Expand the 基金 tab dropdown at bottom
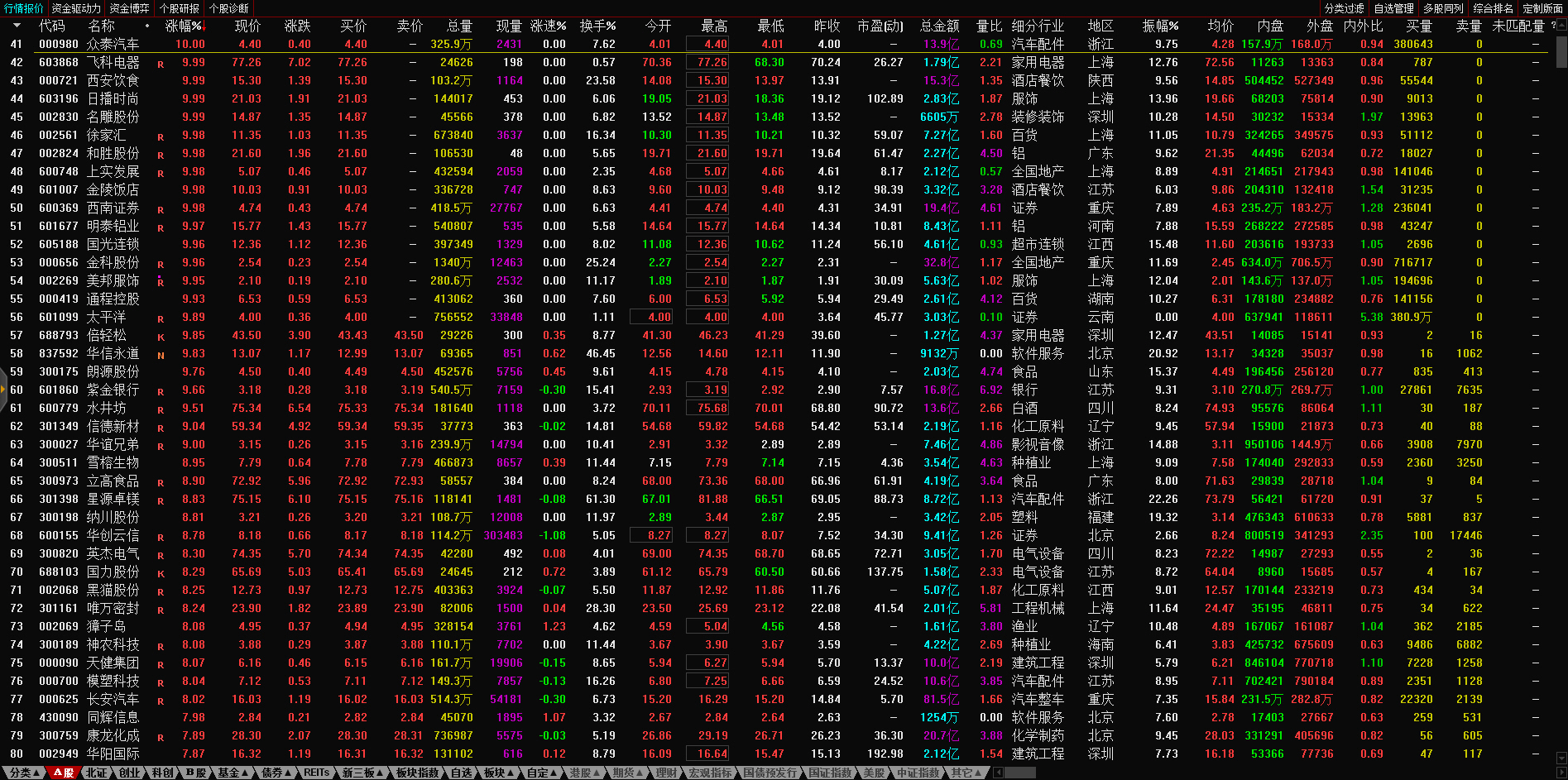The width and height of the screenshot is (1568, 780). pos(233,773)
